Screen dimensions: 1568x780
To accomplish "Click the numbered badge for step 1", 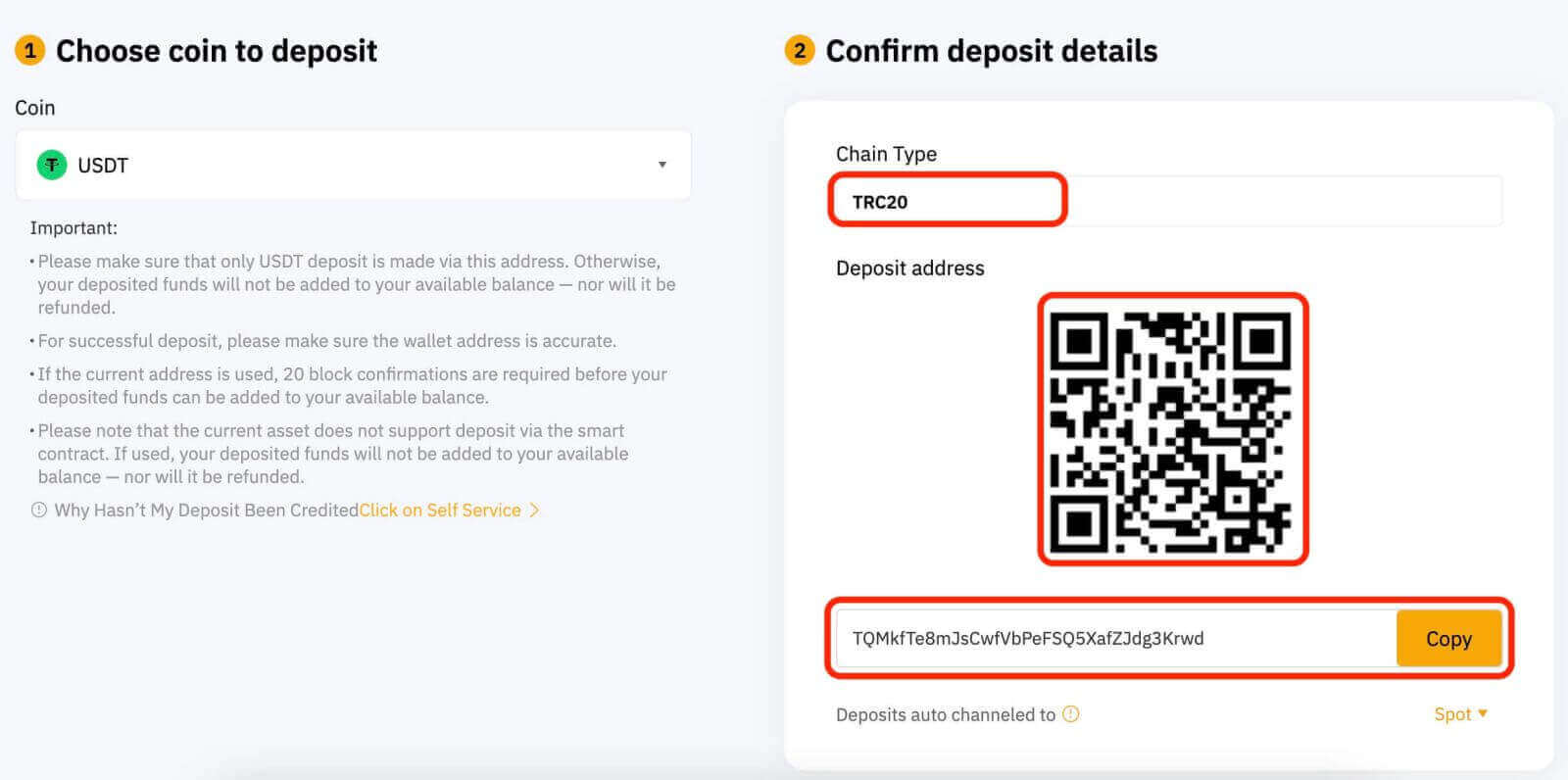I will pyautogui.click(x=30, y=50).
